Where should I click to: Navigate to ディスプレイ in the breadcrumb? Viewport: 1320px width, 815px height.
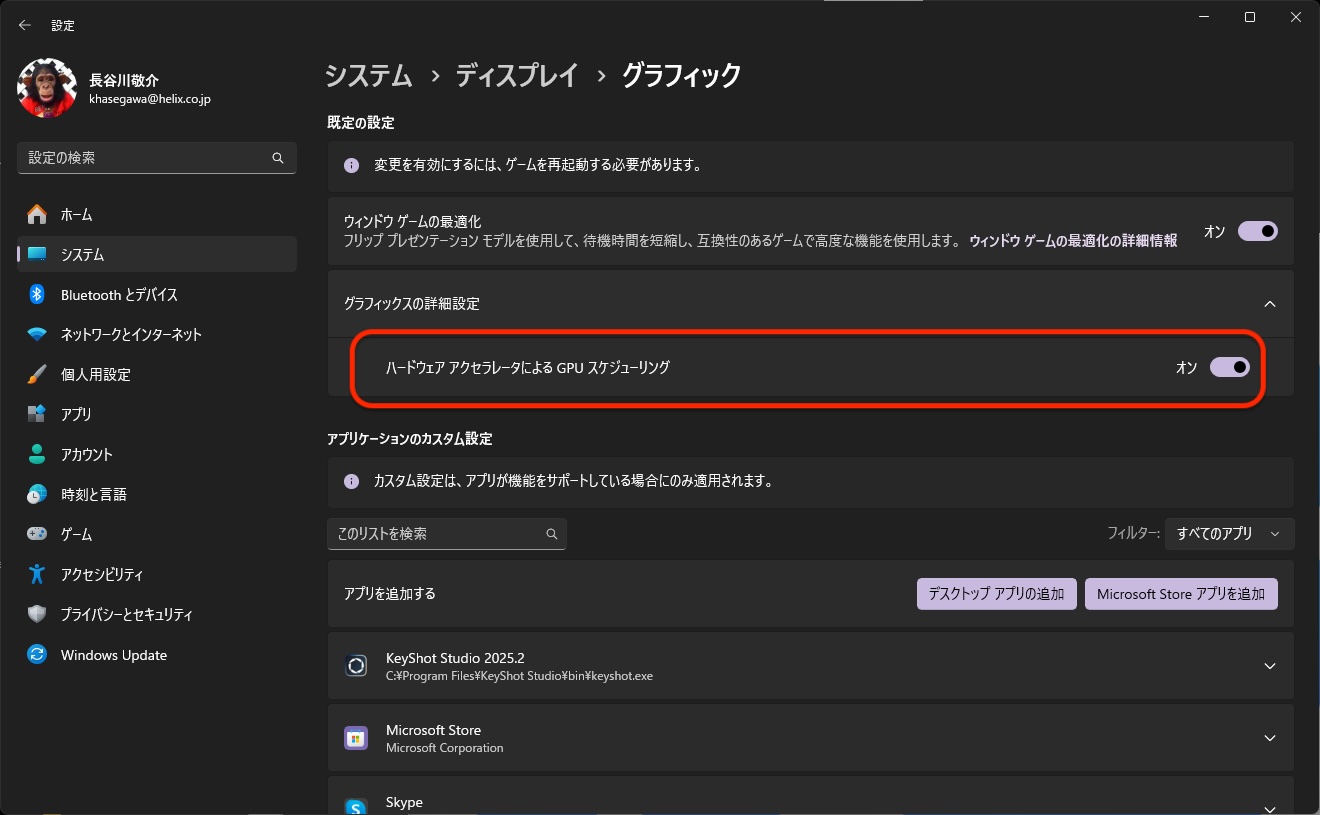[517, 75]
